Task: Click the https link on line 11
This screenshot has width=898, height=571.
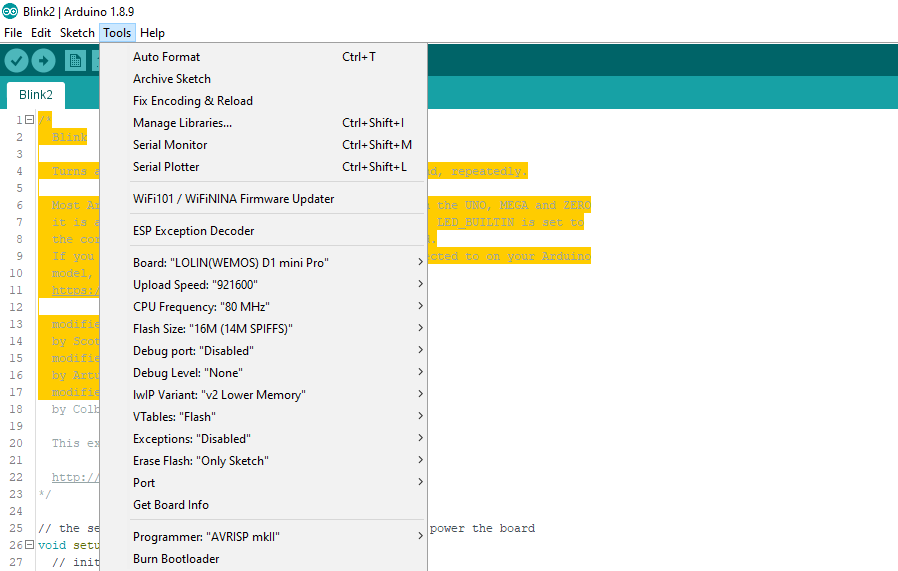Action: coord(76,290)
